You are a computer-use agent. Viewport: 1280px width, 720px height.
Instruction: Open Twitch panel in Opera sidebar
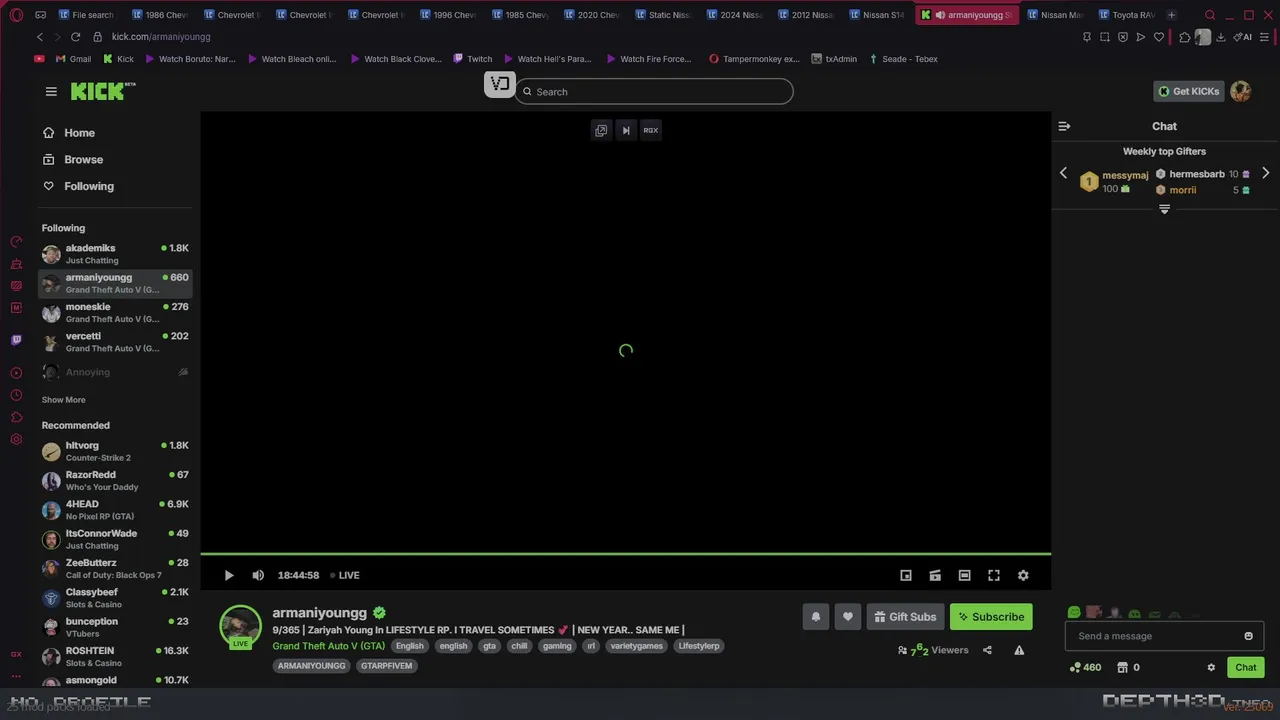pyautogui.click(x=16, y=340)
